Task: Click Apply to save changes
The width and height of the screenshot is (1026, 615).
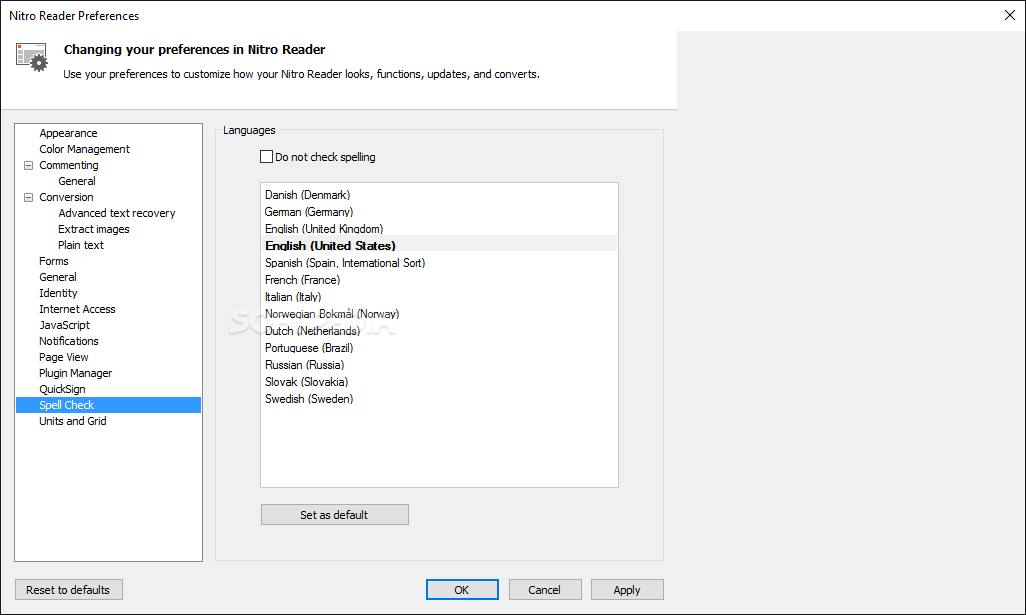Action: pos(627,590)
